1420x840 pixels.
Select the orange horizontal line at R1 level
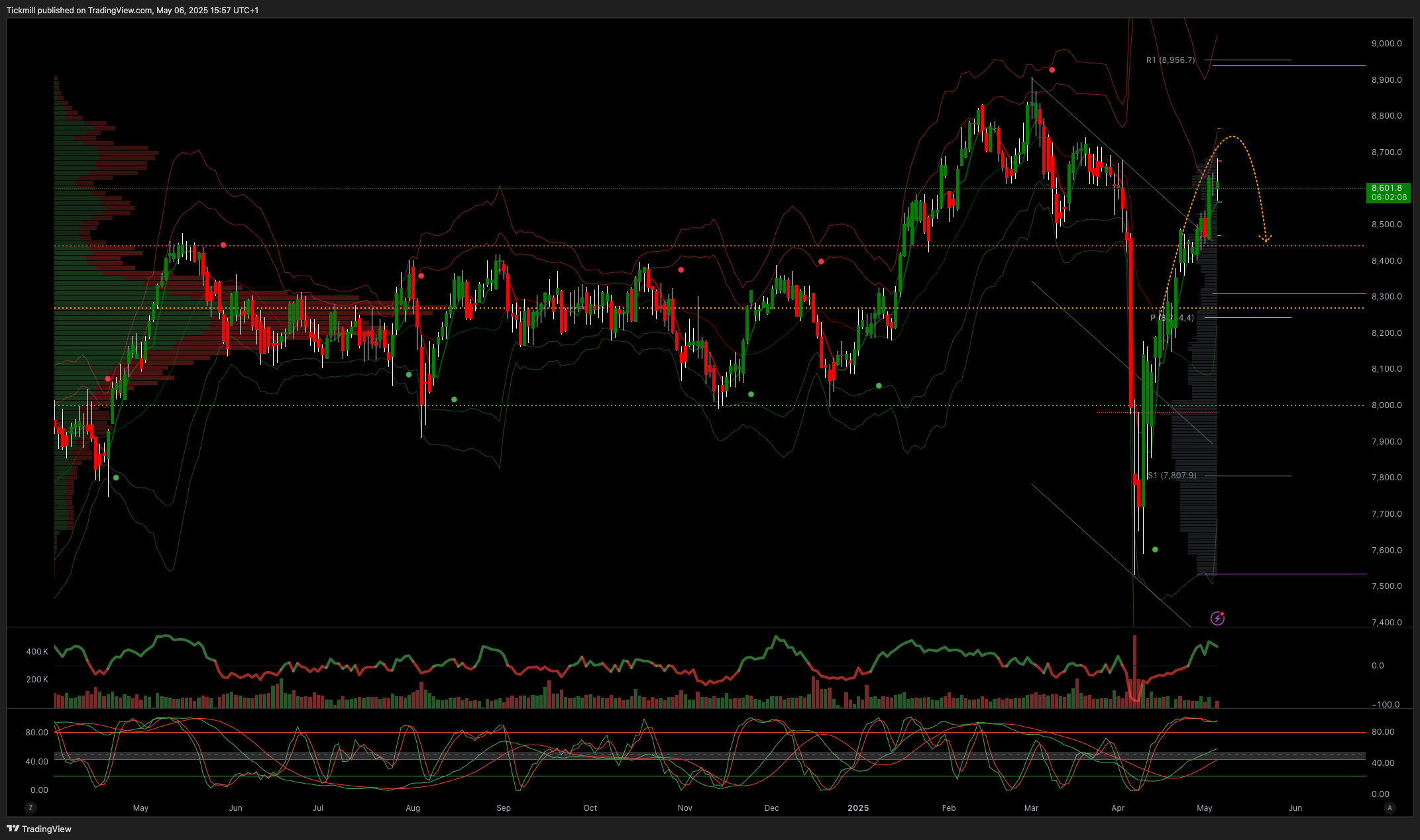coord(1289,66)
